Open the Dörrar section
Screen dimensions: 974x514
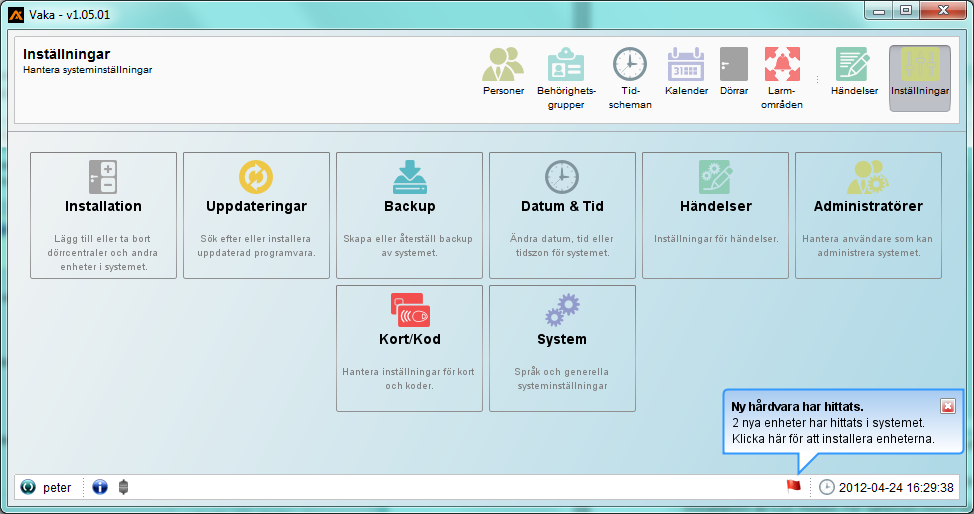click(734, 71)
